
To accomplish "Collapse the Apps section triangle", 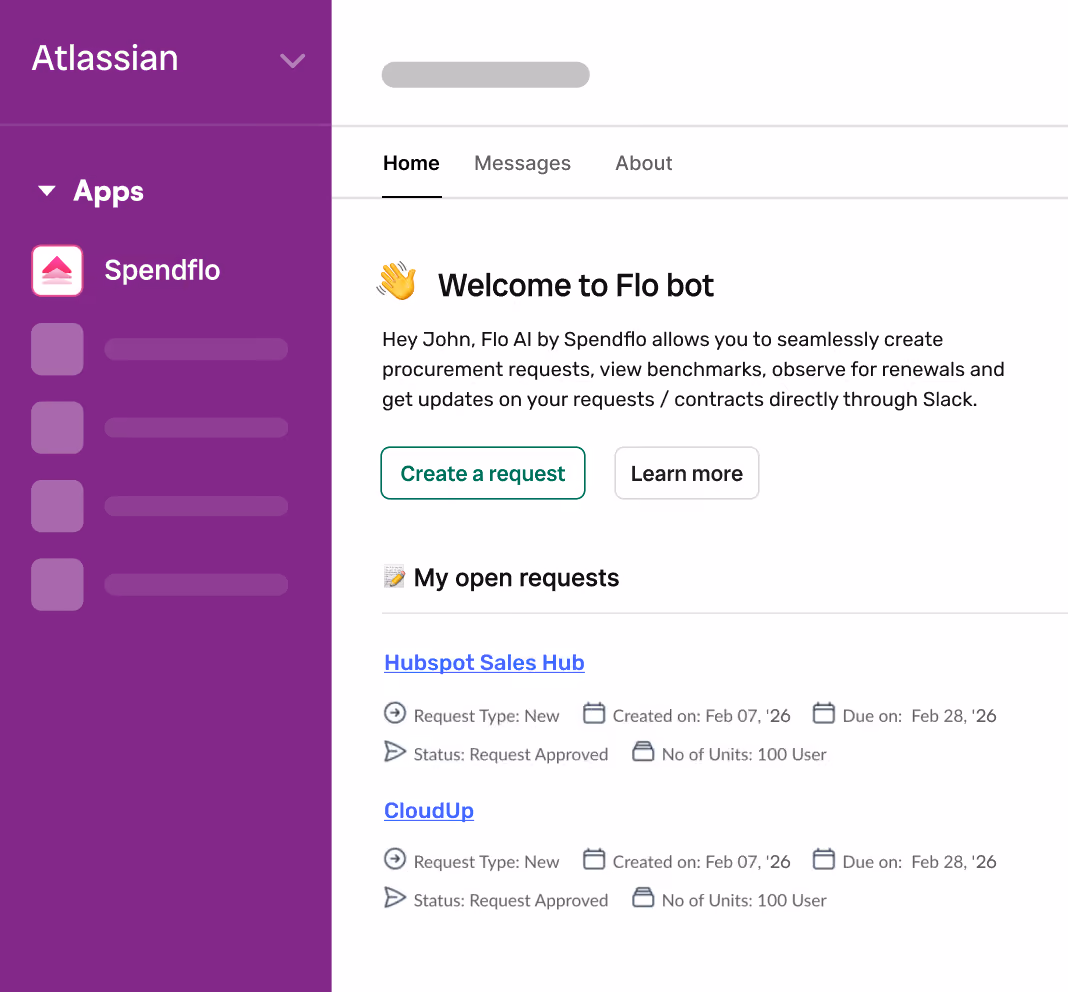I will coord(46,191).
